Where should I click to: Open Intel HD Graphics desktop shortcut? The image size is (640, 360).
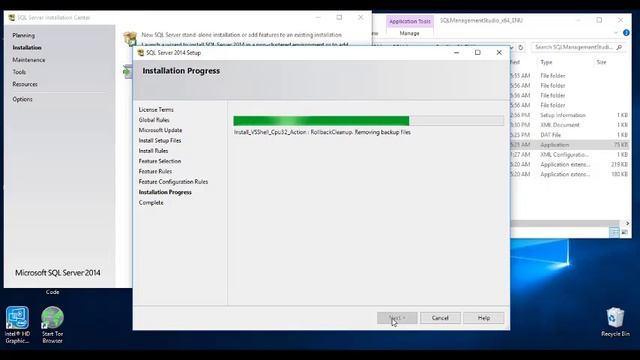(x=18, y=324)
